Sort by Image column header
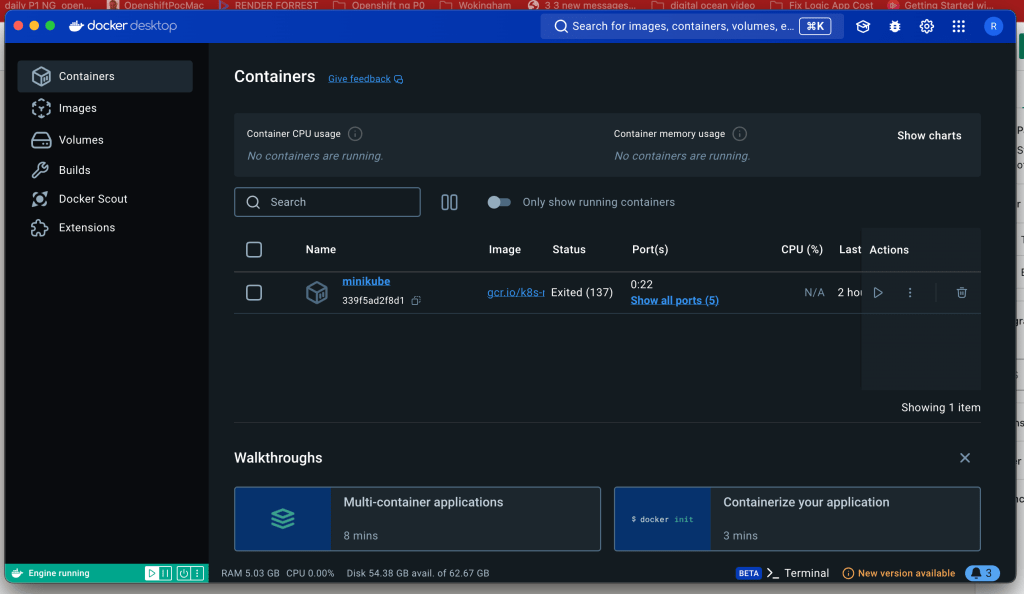 pos(505,249)
